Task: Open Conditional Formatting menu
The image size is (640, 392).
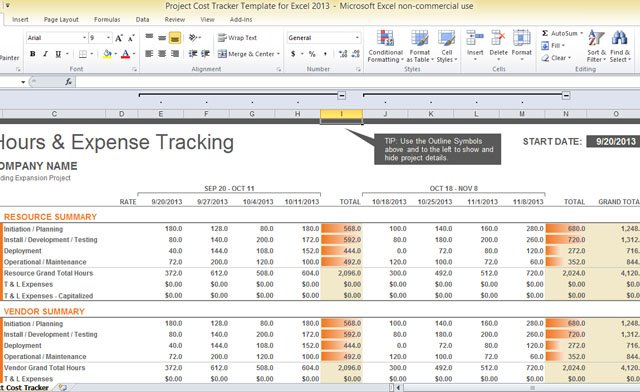Action: point(385,46)
